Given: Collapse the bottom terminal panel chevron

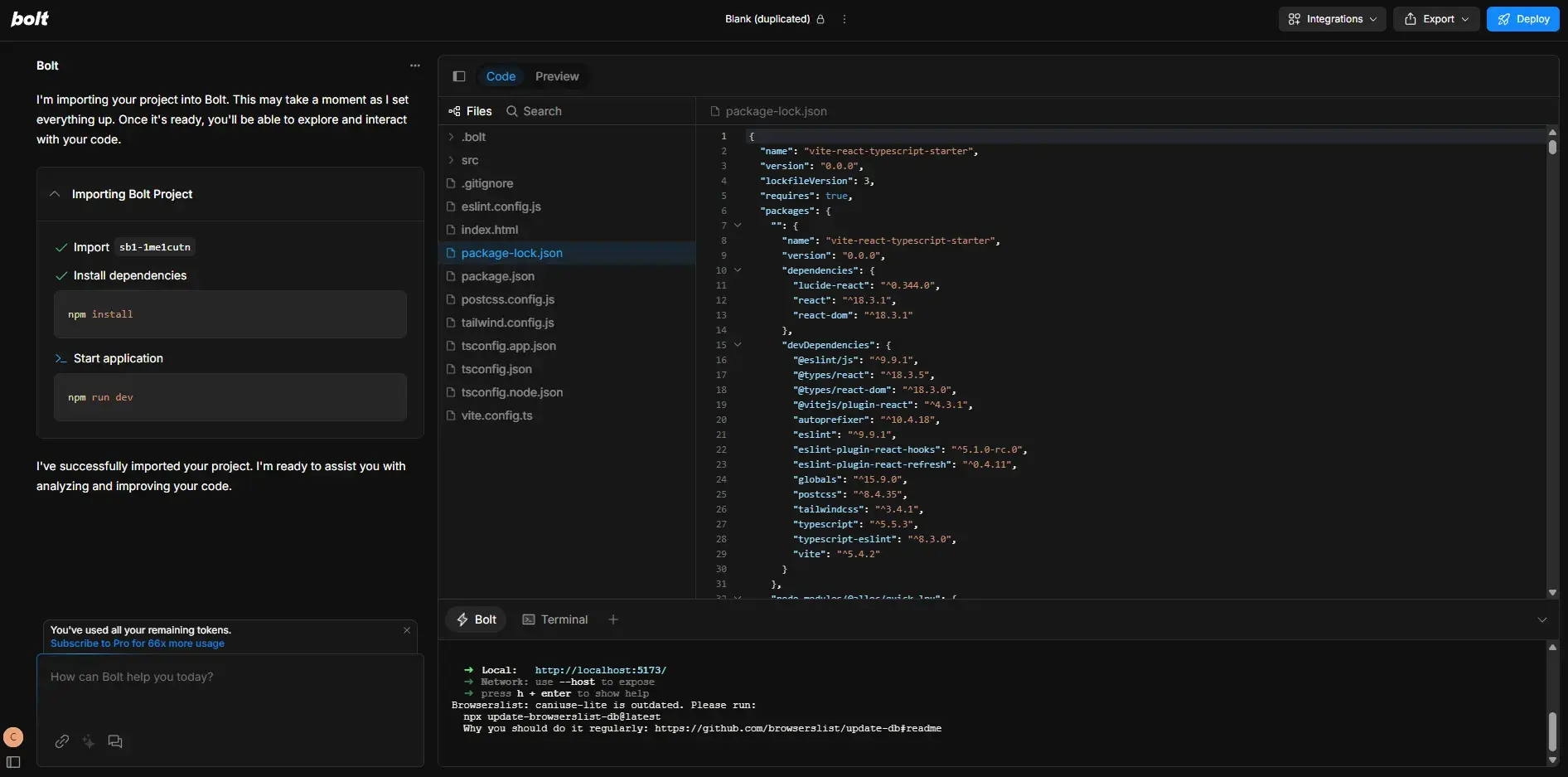Looking at the screenshot, I should [x=1541, y=619].
